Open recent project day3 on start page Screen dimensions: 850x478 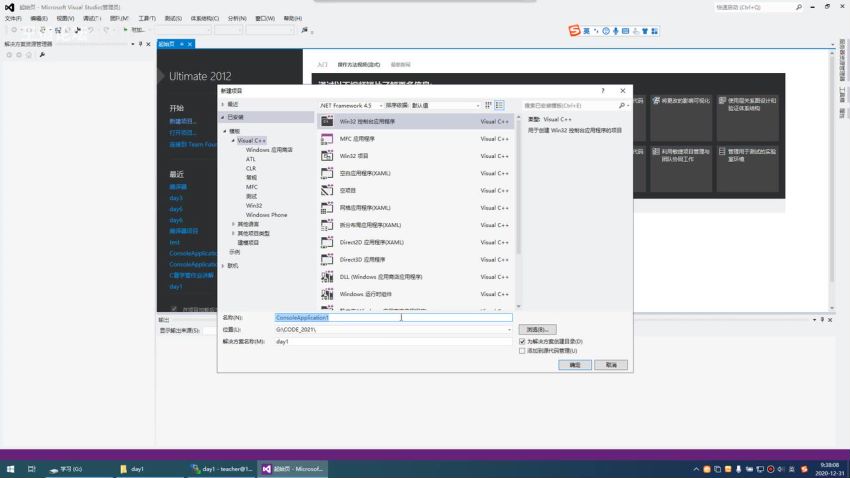tap(176, 198)
